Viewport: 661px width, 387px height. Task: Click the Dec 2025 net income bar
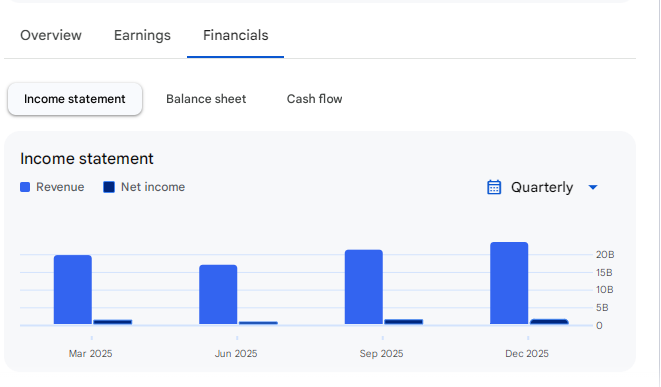[549, 322]
